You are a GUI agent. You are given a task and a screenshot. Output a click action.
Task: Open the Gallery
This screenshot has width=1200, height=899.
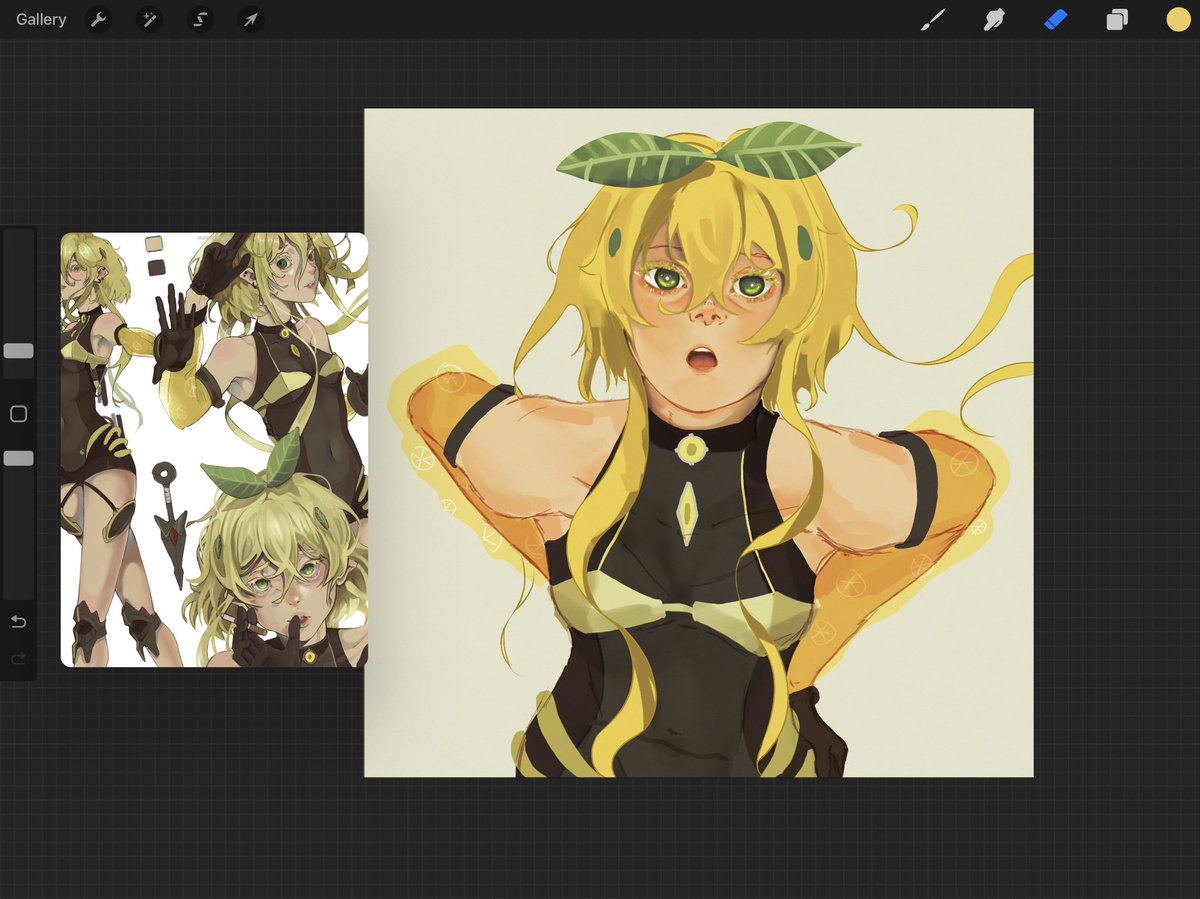(41, 19)
